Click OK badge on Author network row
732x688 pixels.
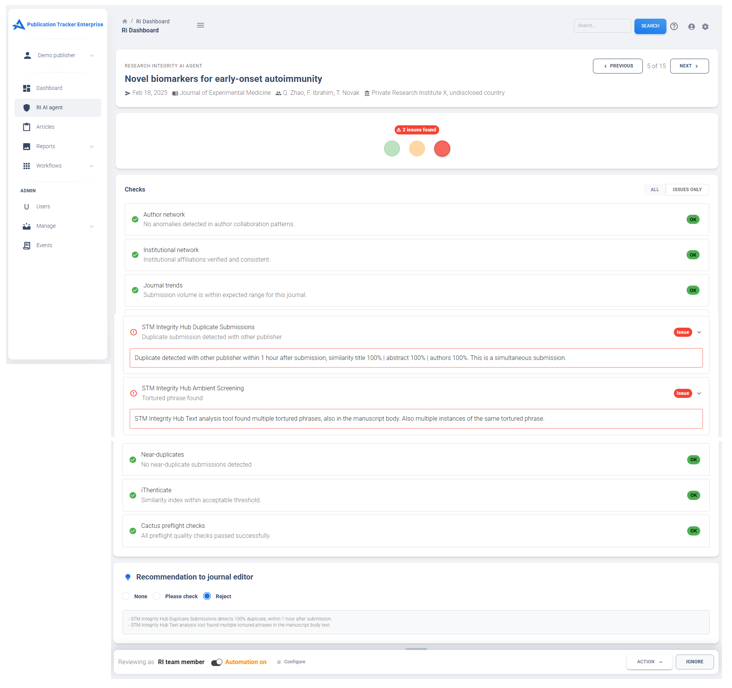pos(693,219)
